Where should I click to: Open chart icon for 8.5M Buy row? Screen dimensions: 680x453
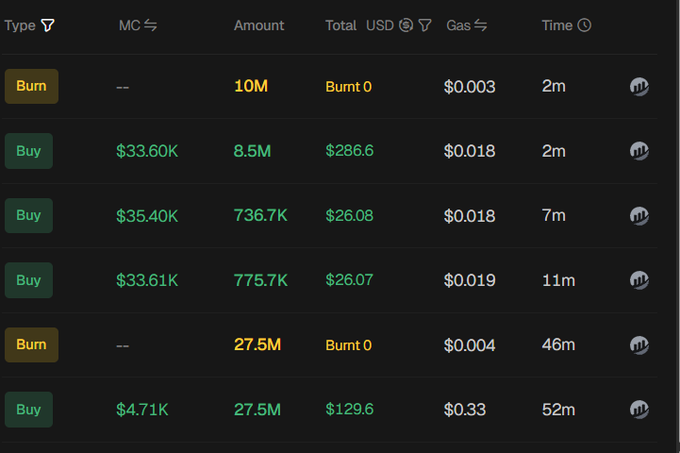[639, 151]
